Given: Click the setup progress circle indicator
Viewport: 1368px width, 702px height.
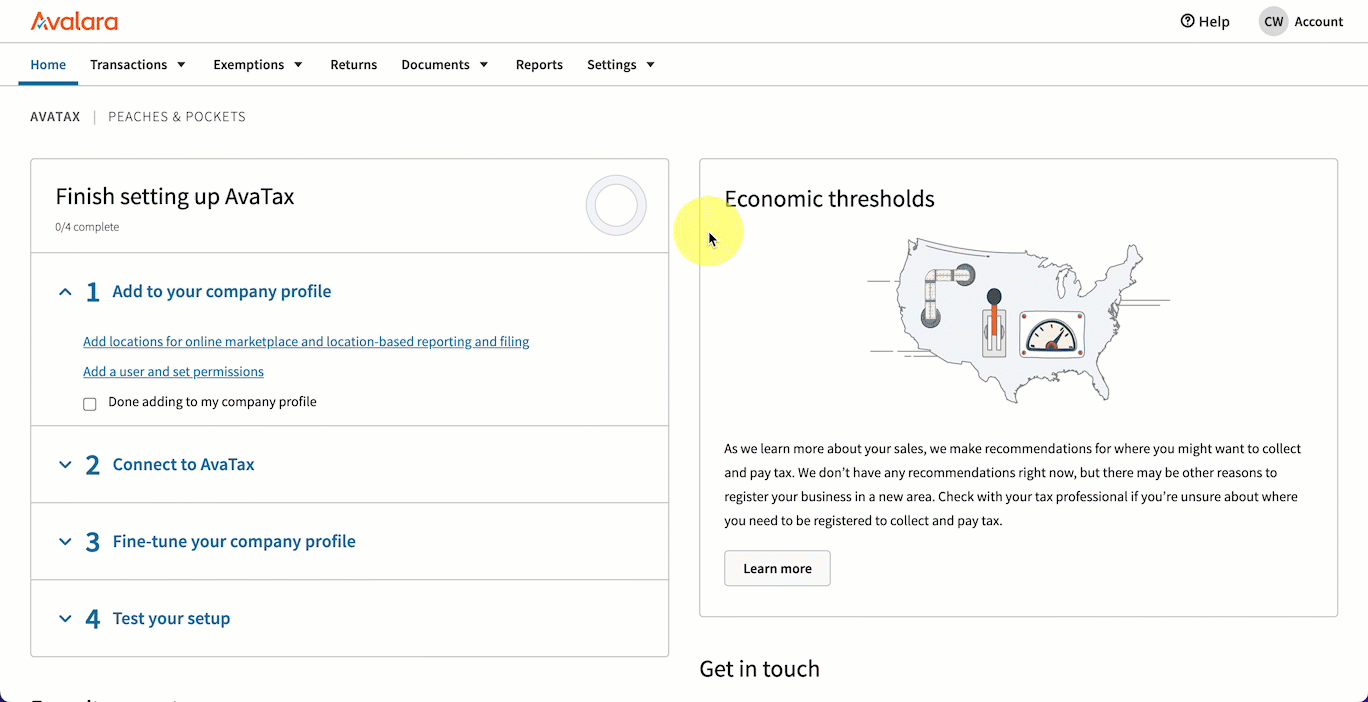Looking at the screenshot, I should tap(616, 205).
